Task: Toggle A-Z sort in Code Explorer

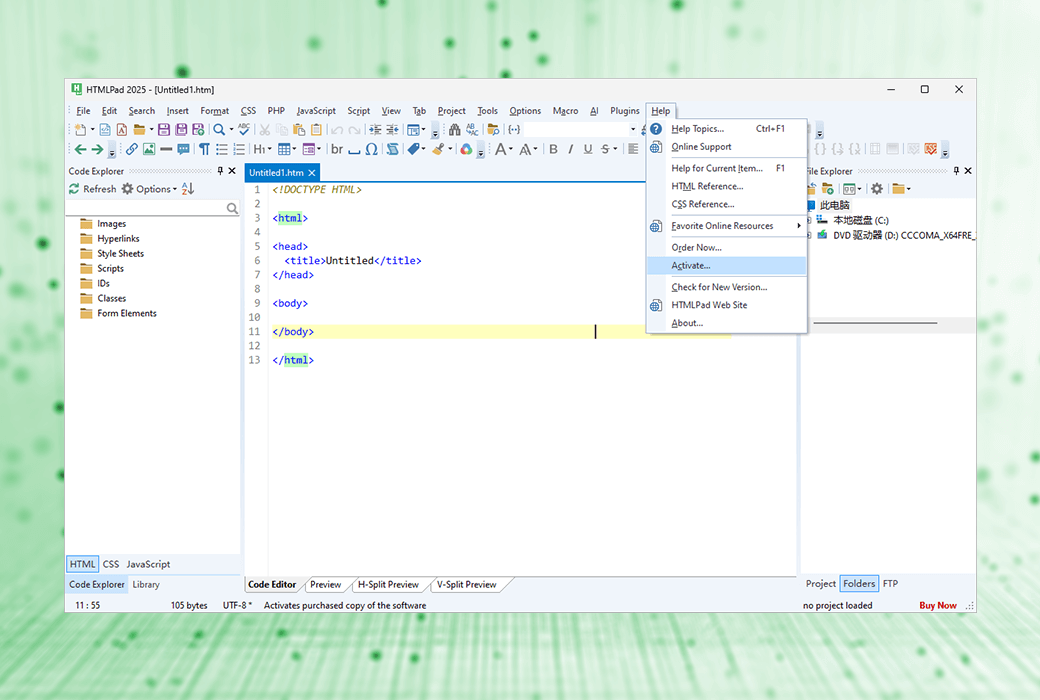Action: pos(188,189)
